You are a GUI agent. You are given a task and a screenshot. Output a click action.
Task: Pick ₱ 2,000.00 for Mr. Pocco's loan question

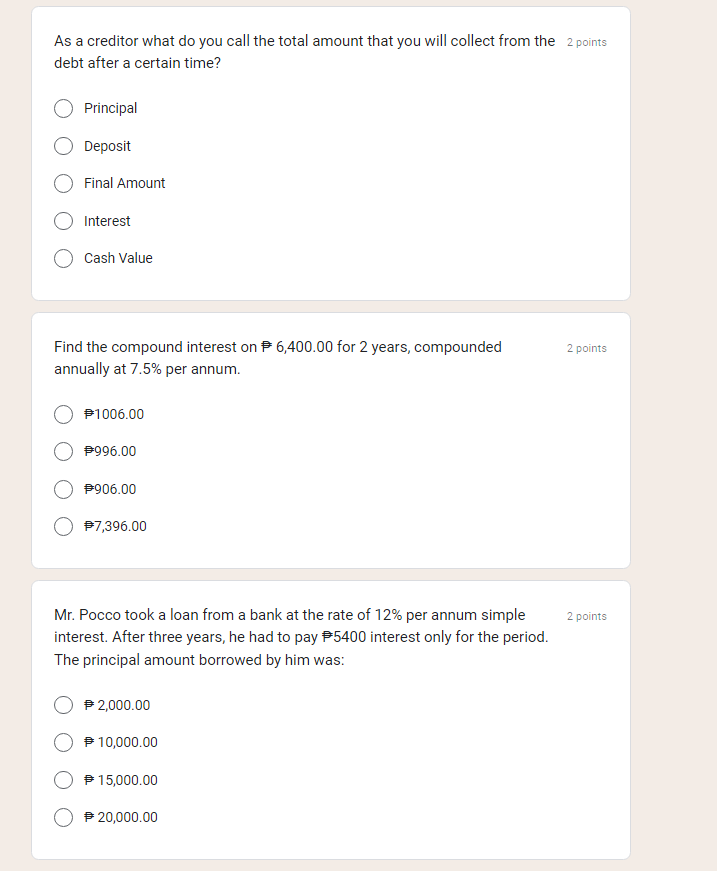63,705
